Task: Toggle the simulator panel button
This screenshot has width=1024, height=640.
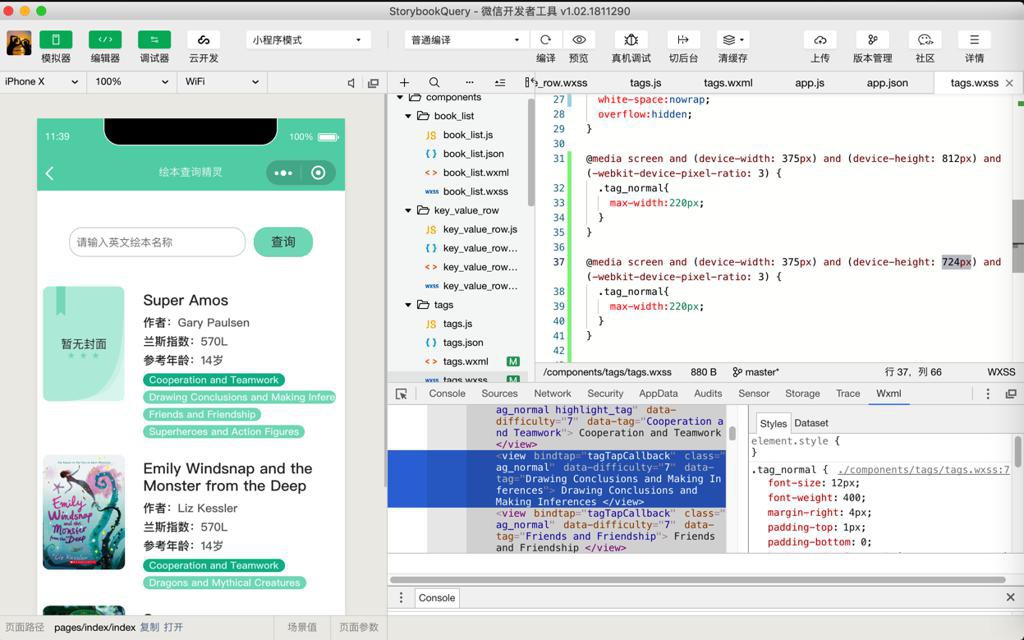Action: pos(55,40)
